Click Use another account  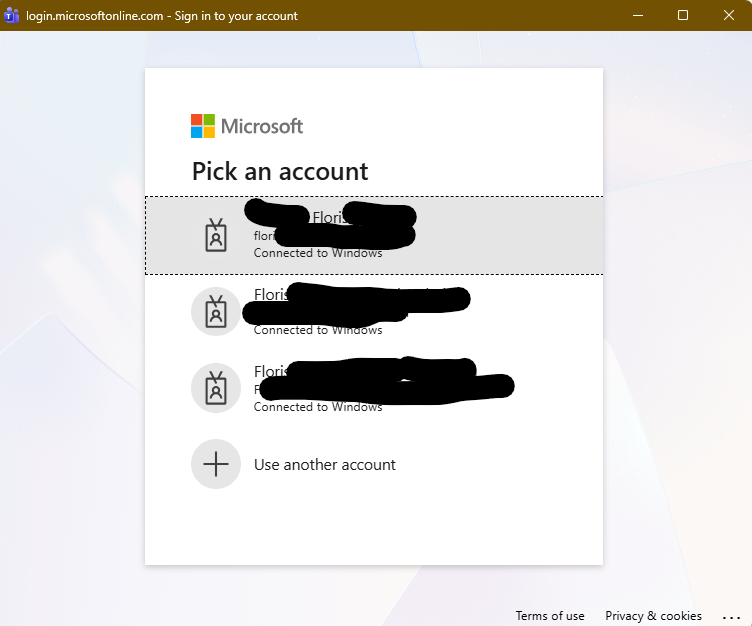coord(374,464)
